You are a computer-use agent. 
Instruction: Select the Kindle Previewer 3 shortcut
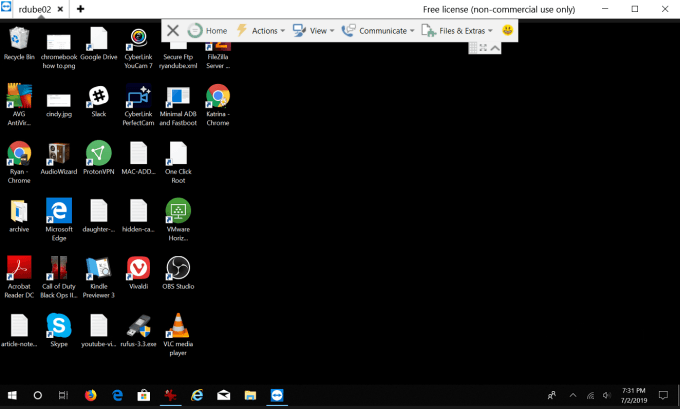click(x=98, y=277)
